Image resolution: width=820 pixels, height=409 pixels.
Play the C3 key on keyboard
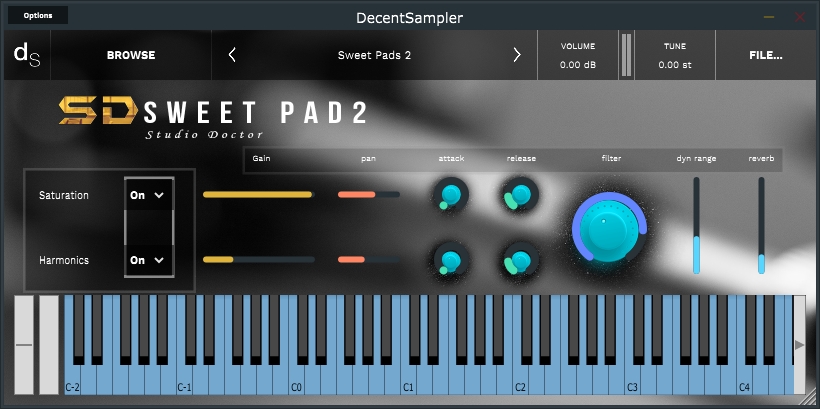click(x=632, y=380)
